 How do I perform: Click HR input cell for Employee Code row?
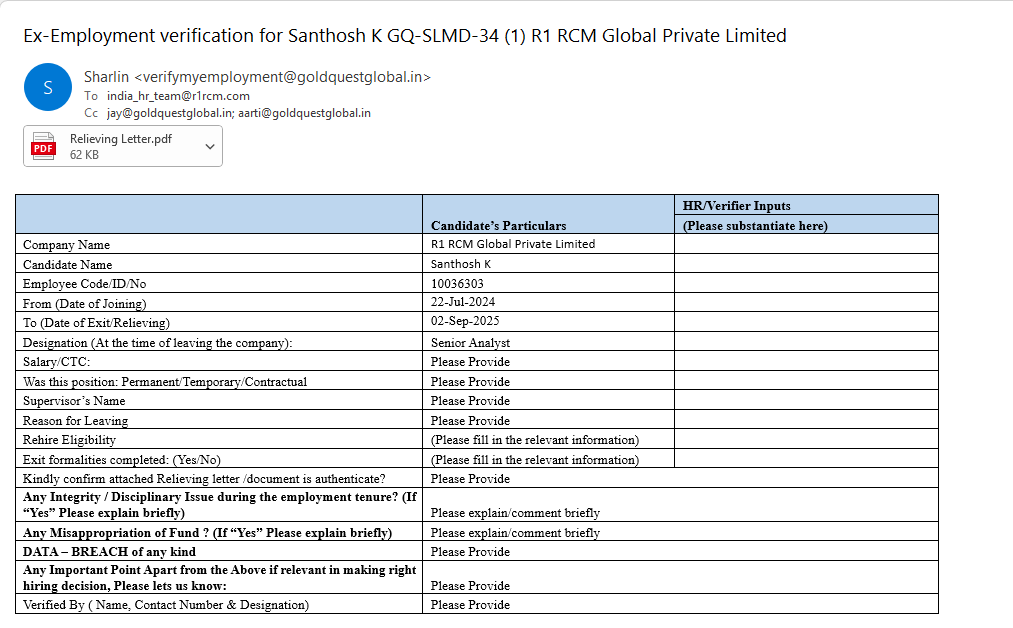806,283
